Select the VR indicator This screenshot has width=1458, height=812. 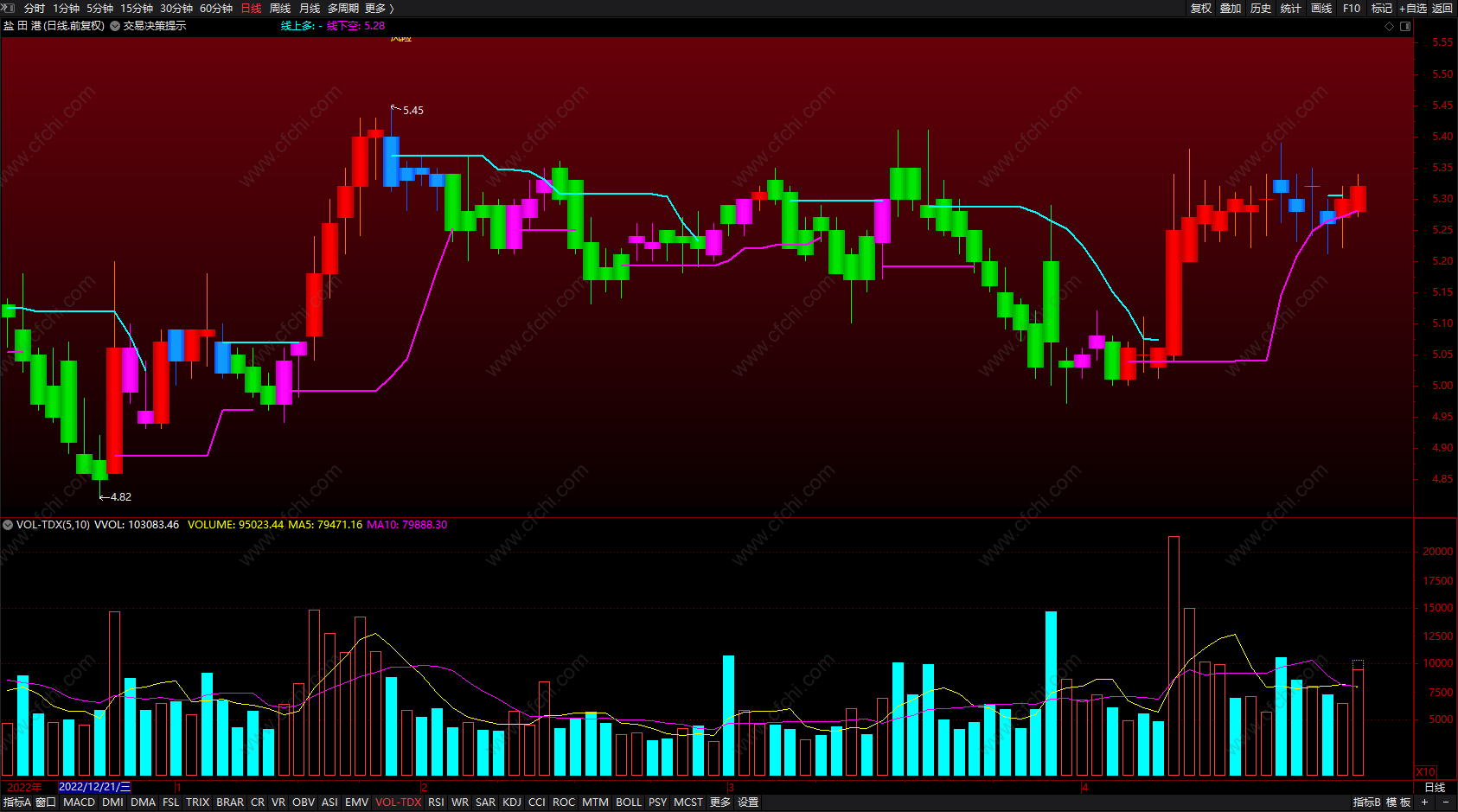click(278, 802)
